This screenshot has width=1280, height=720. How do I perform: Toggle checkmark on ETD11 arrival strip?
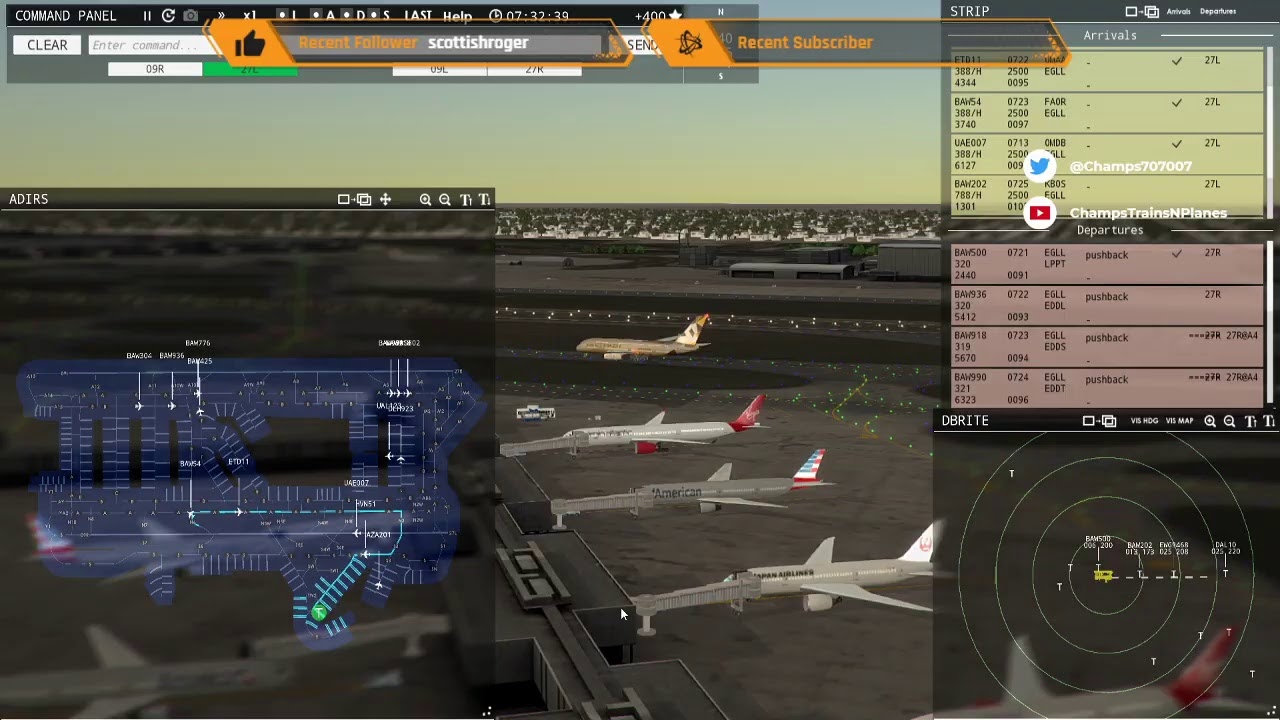point(1177,61)
